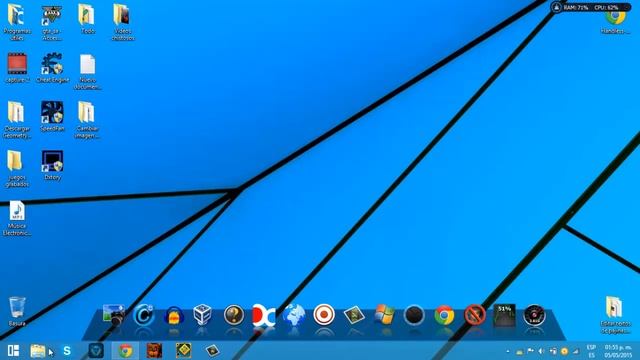Viewport: 640px width, 360px height.
Task: Open the "Editar botos" folder at bottom right
Action: (x=615, y=315)
